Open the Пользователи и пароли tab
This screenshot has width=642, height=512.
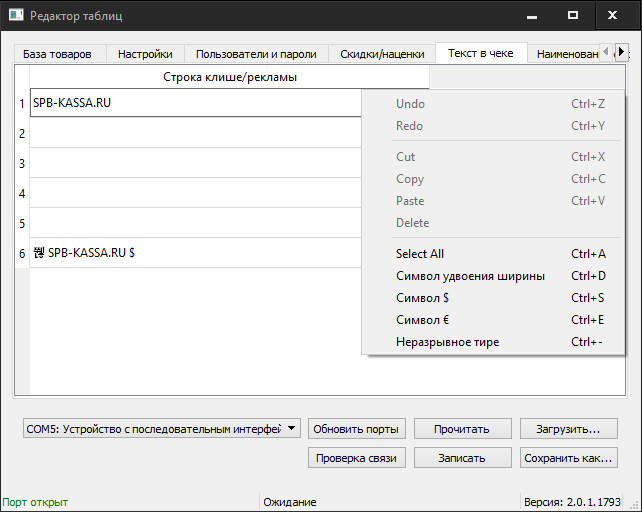(256, 54)
